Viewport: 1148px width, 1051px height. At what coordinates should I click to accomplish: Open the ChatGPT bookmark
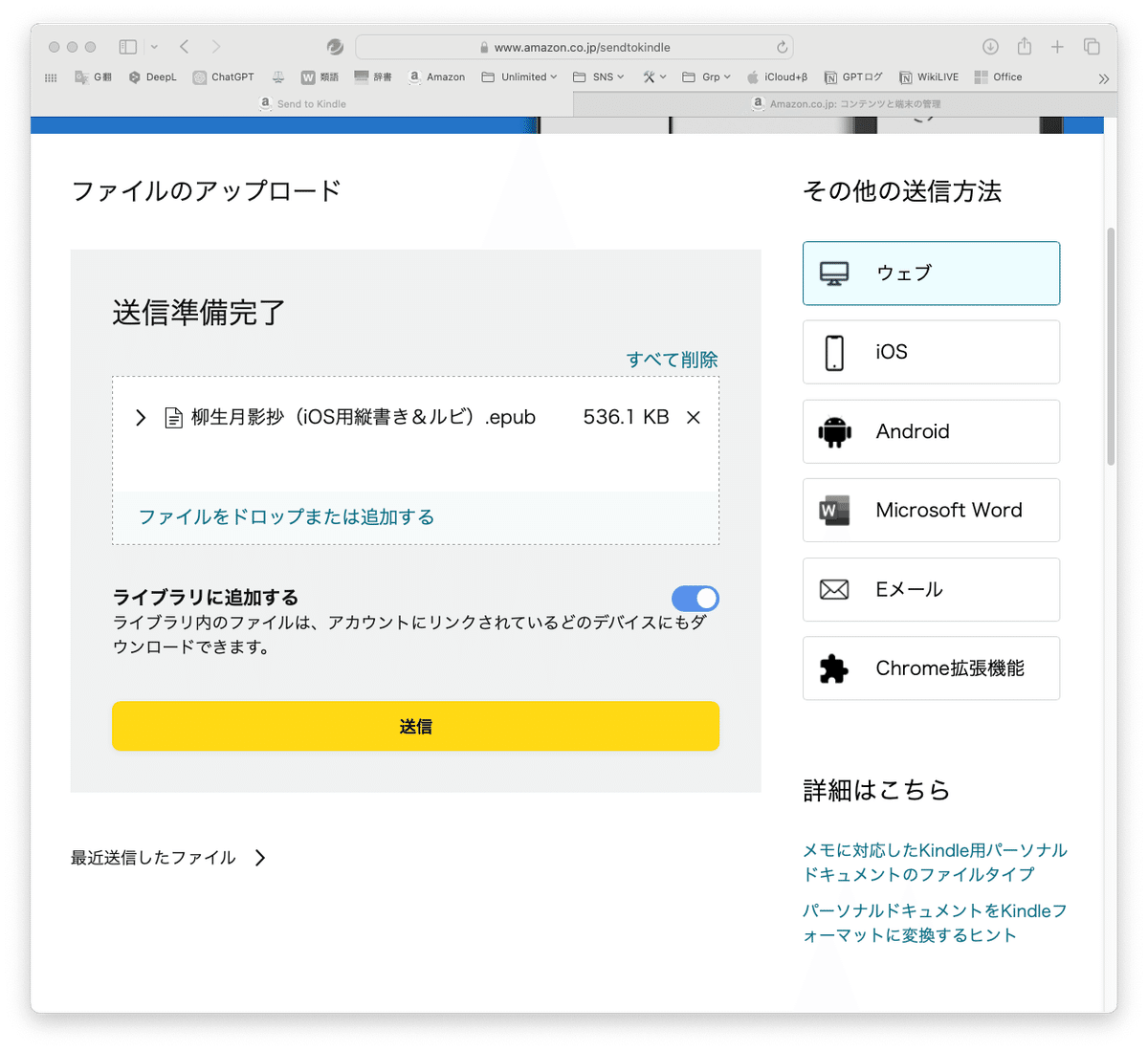223,77
